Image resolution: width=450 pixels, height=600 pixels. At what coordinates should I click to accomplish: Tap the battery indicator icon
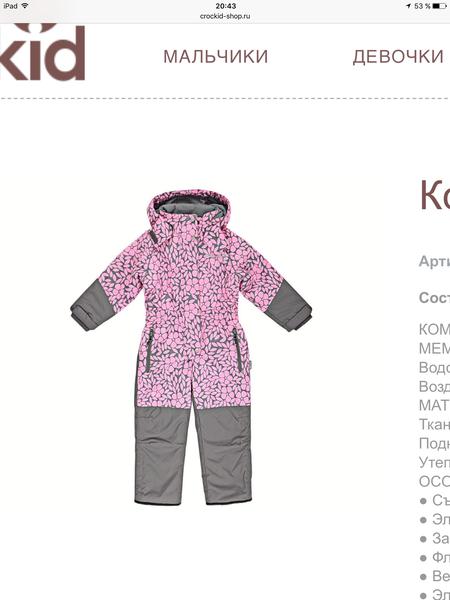439,6
